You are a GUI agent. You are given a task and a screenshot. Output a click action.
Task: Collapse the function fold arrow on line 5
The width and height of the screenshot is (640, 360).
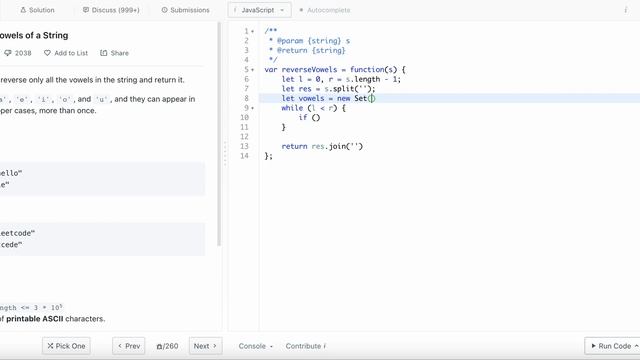pyautogui.click(x=253, y=70)
